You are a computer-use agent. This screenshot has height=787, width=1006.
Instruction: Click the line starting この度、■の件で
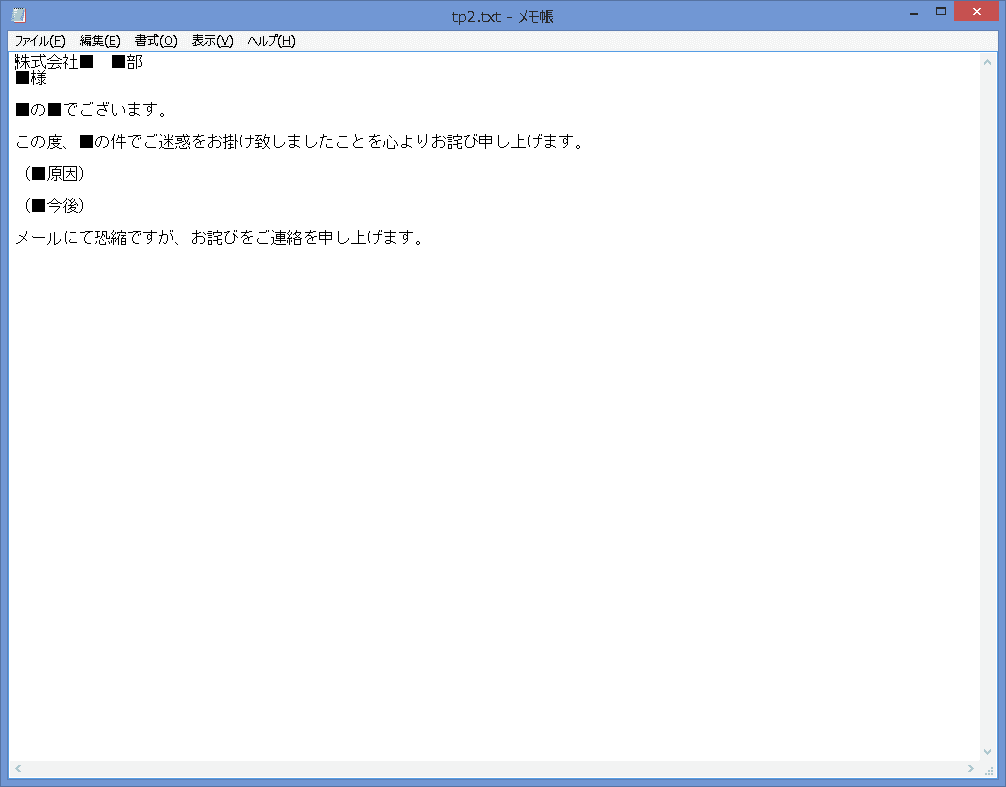[300, 142]
